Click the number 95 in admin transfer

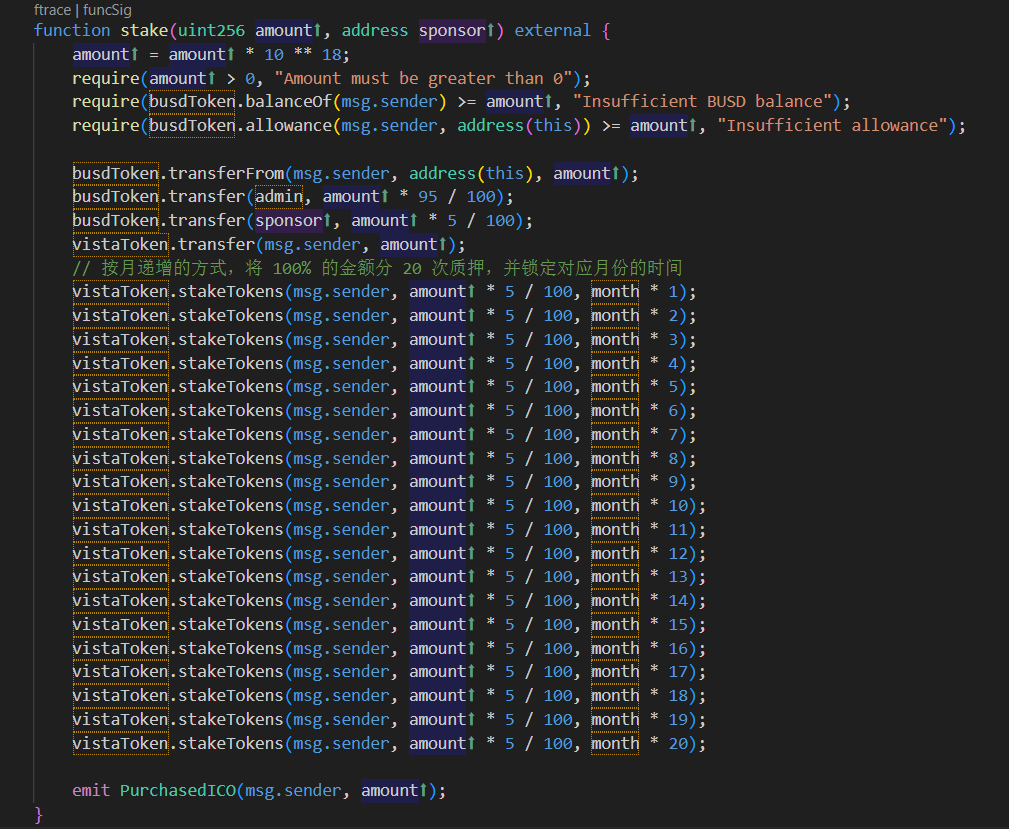pos(428,196)
